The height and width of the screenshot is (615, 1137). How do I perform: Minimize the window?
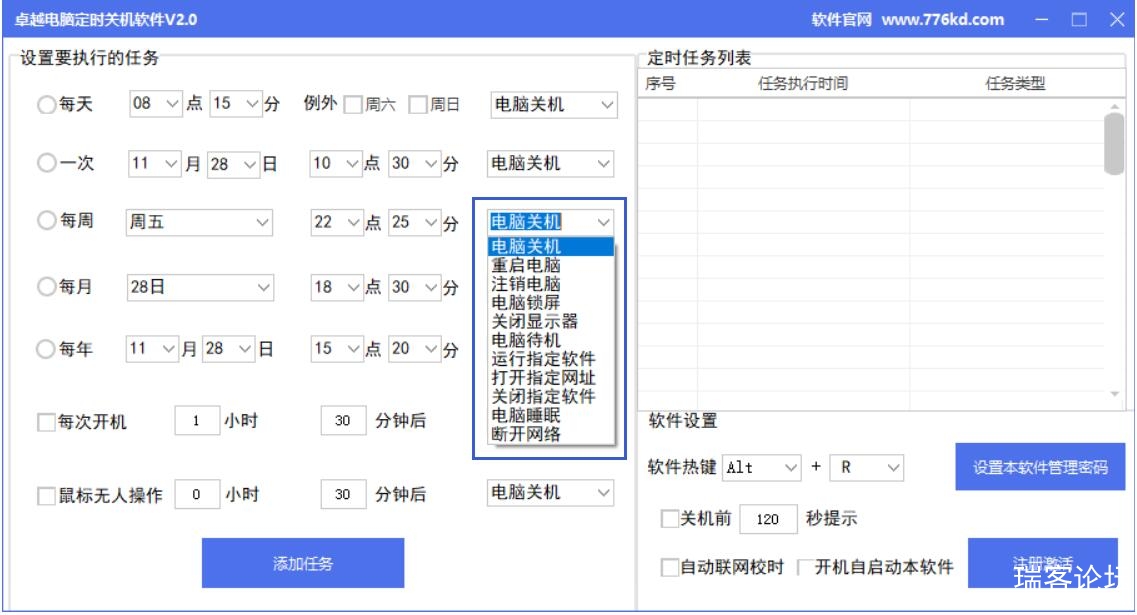tap(1042, 20)
